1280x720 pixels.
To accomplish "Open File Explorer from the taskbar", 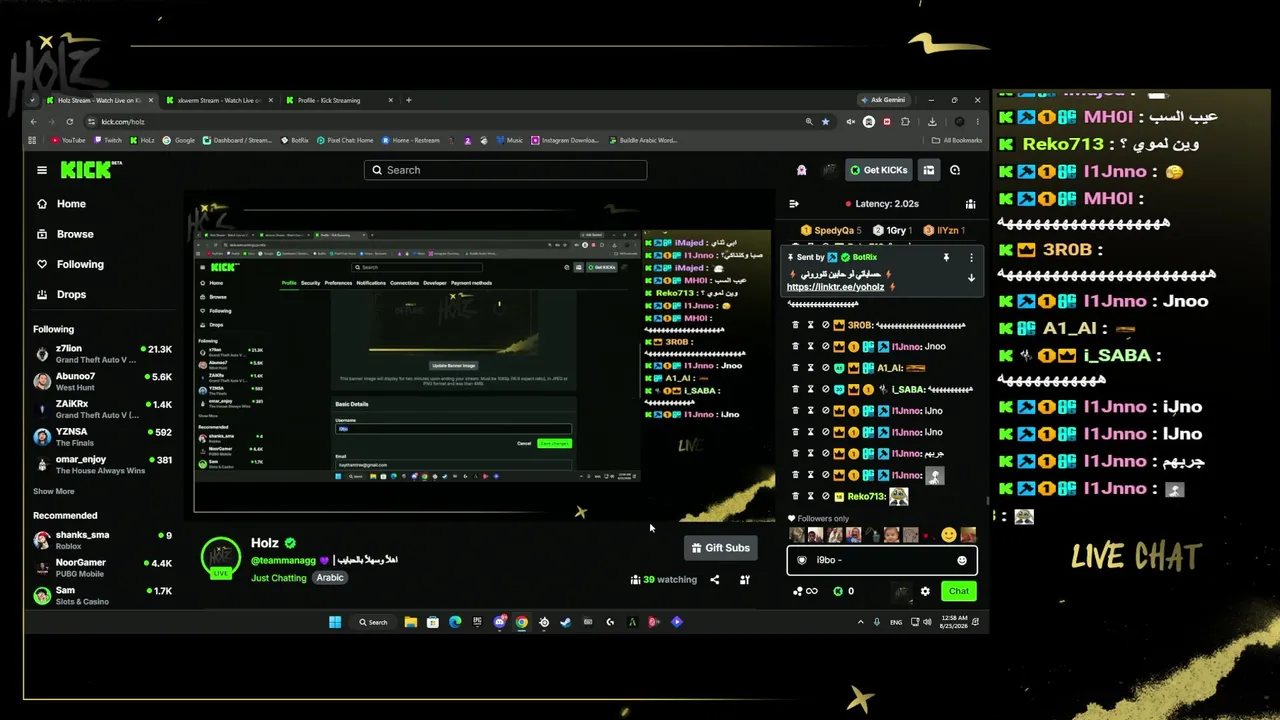I will click(410, 622).
